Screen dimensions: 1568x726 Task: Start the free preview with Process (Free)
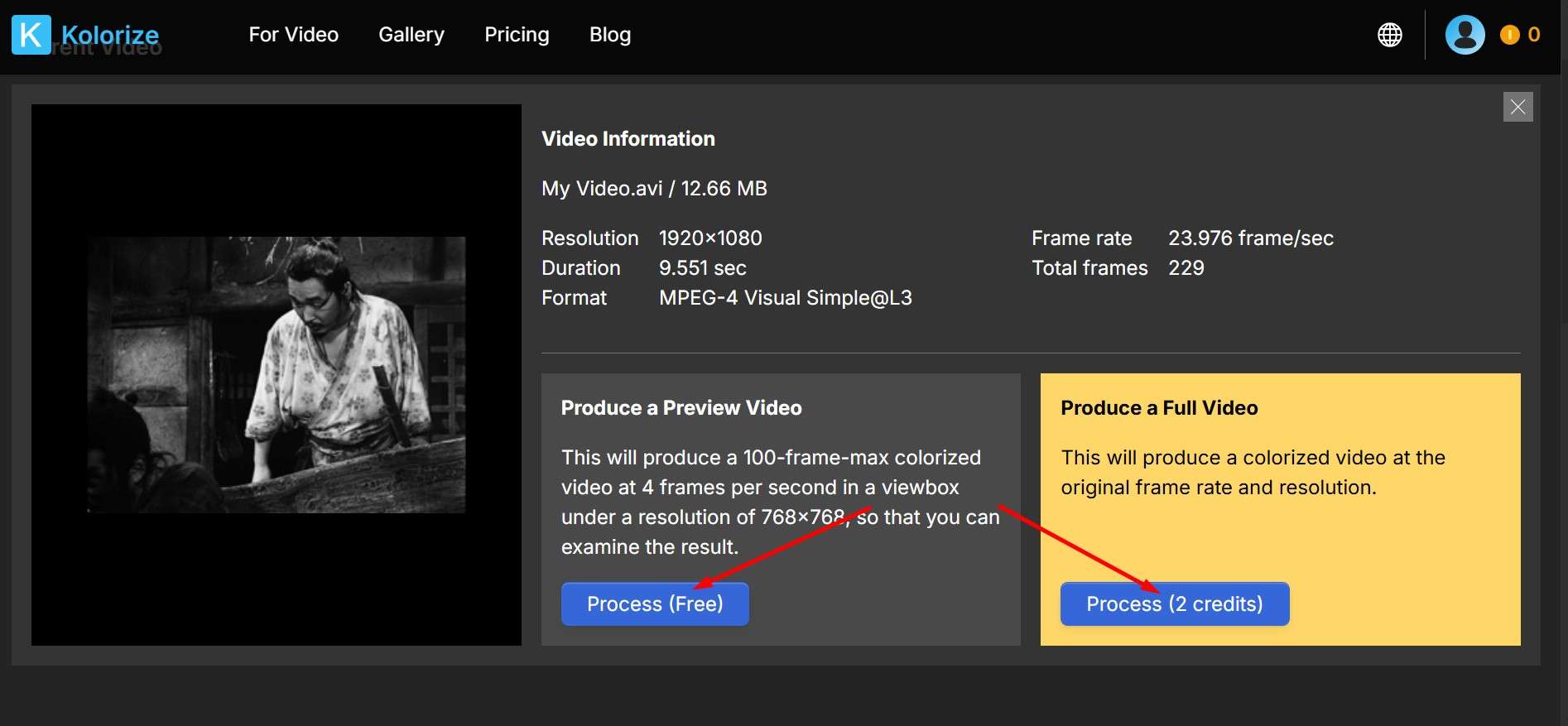(x=655, y=604)
